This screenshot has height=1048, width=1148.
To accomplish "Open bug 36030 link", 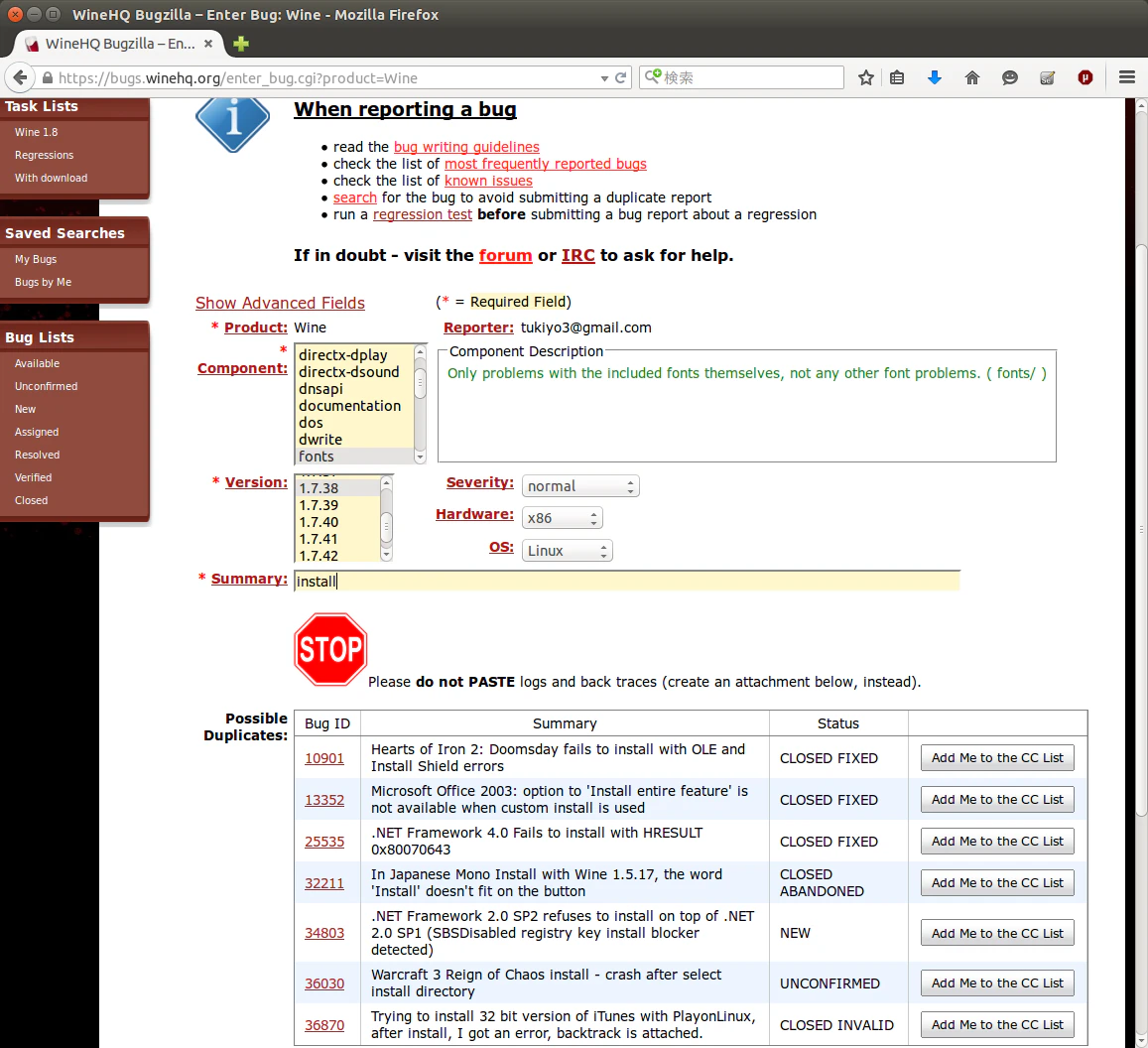I will (x=324, y=982).
